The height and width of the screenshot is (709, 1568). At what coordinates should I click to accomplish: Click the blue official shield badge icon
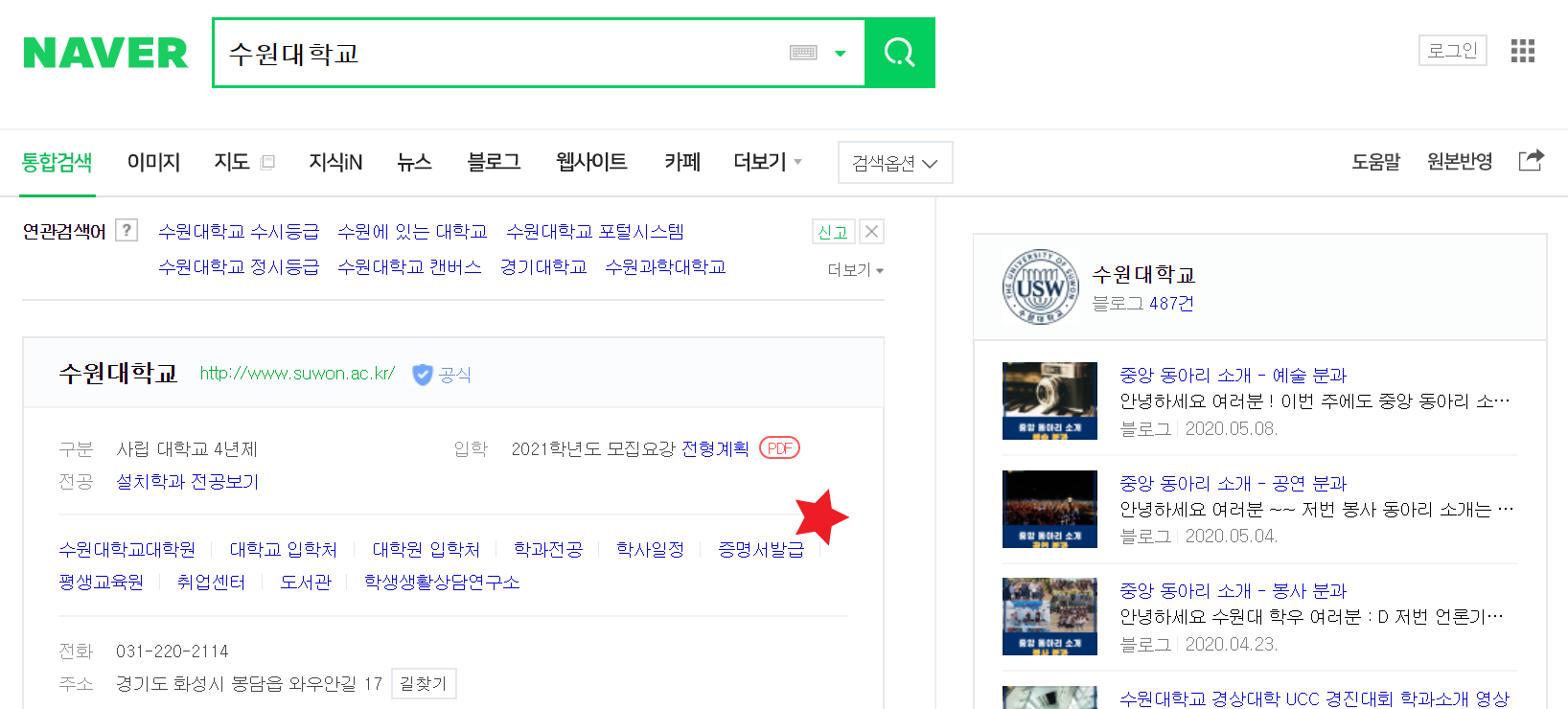point(423,375)
